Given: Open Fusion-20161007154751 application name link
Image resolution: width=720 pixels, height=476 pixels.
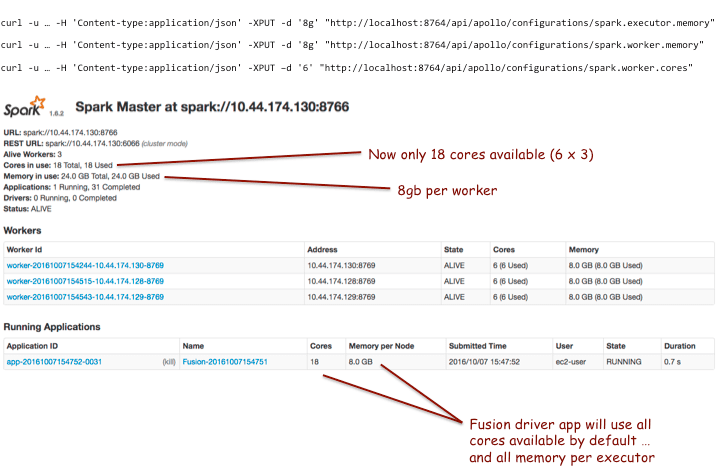Looking at the screenshot, I should (225, 362).
